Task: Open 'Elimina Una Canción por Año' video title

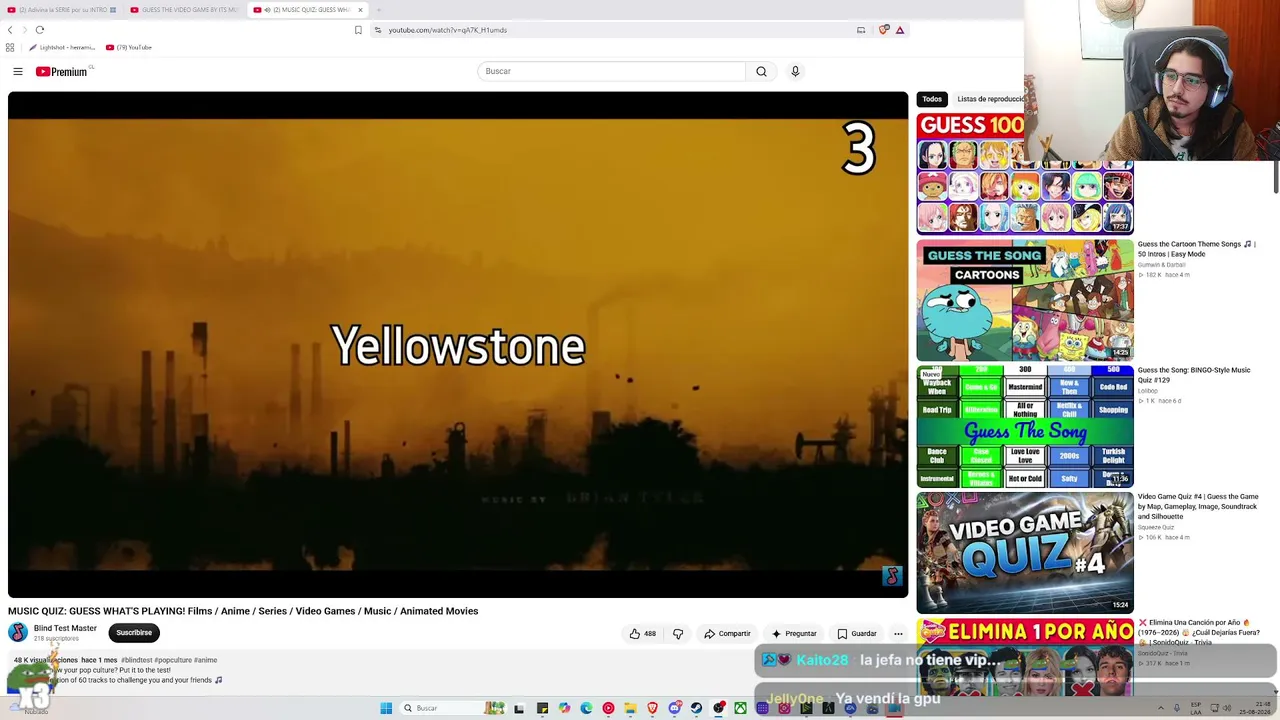Action: 1199,632
